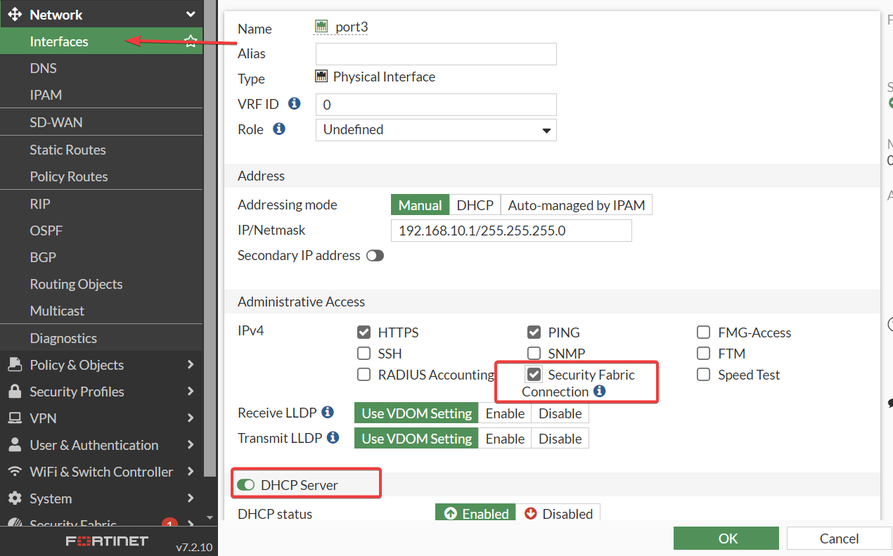Open the Role dropdown
This screenshot has height=556, width=893.
coord(436,130)
